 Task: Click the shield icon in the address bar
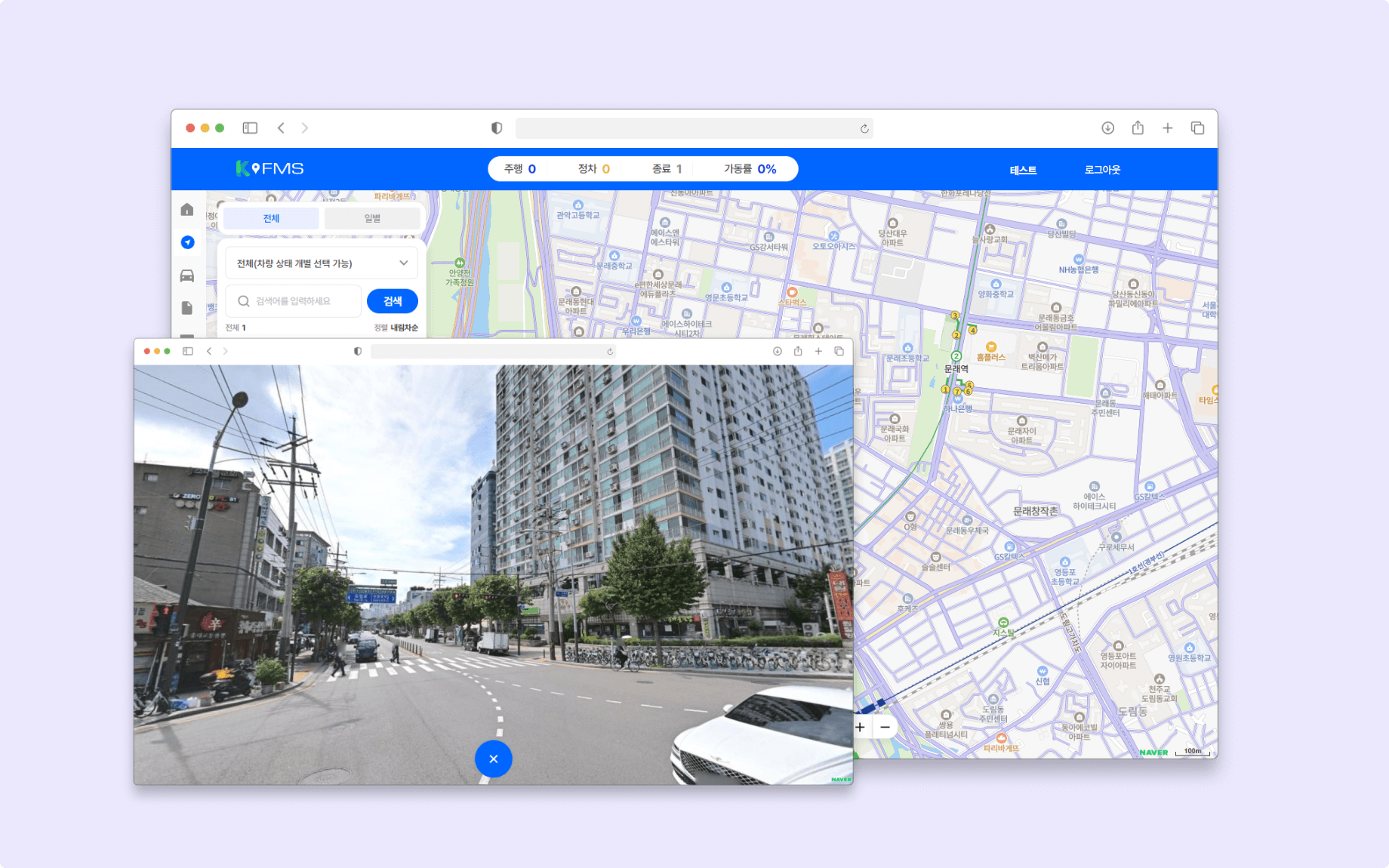pyautogui.click(x=496, y=128)
